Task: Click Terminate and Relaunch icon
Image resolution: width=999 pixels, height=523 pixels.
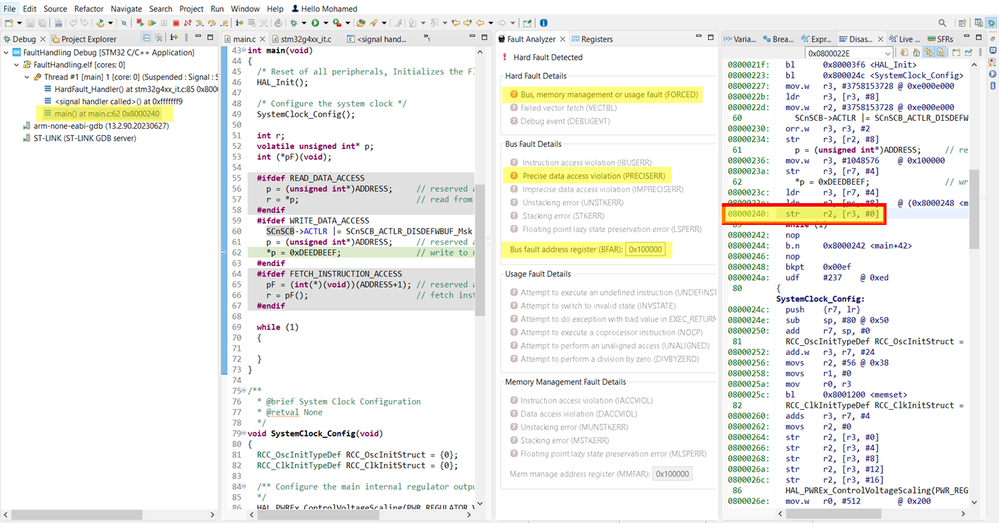Action: (140, 23)
